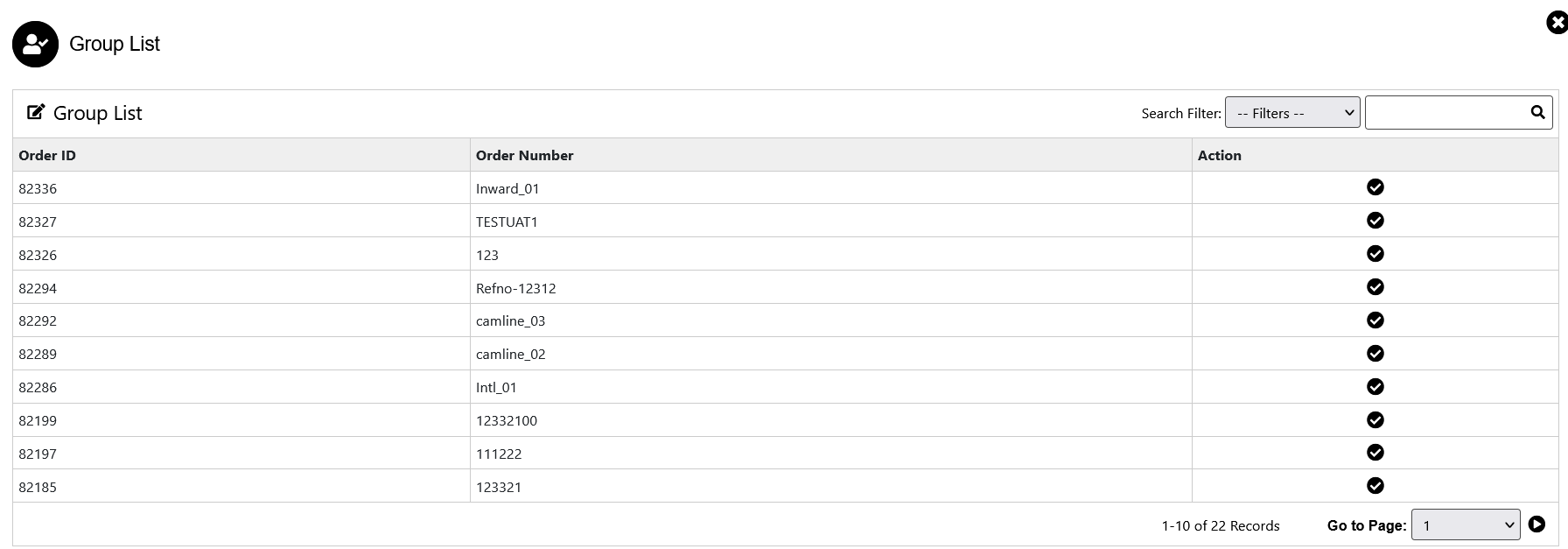Open the Filters dropdown
The height and width of the screenshot is (549, 1568).
[x=1292, y=113]
